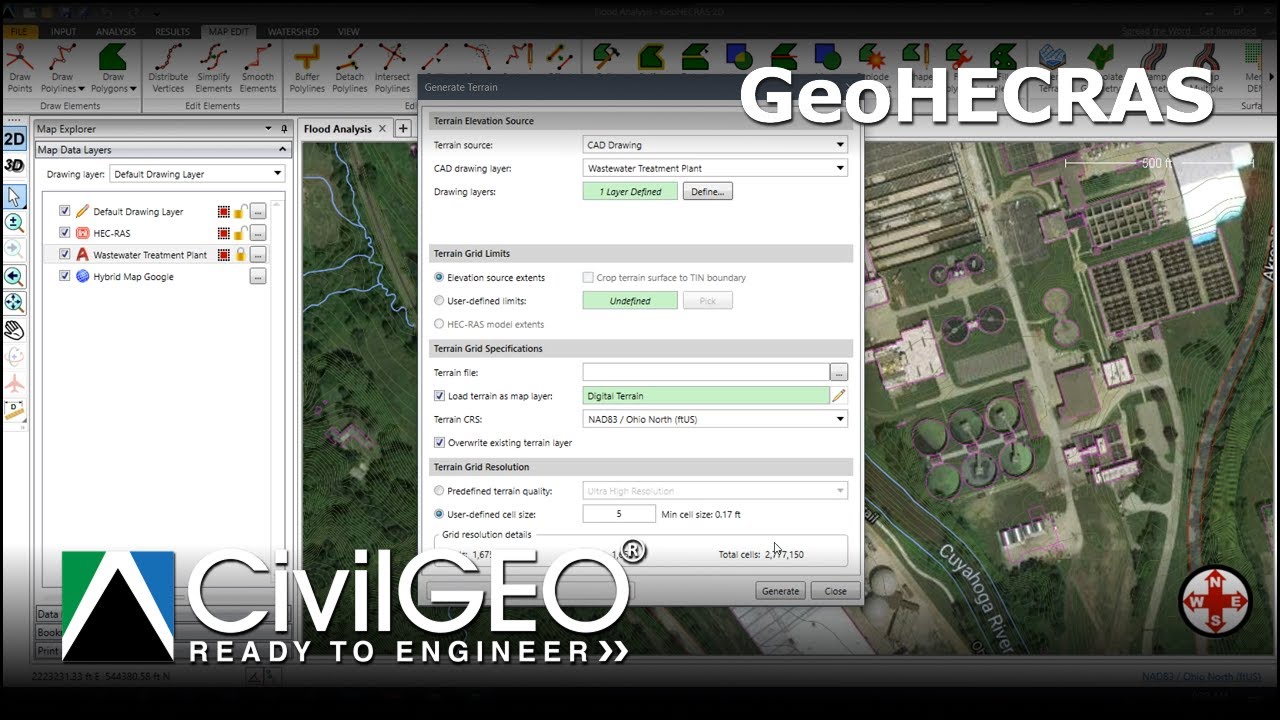This screenshot has width=1280, height=720.
Task: Uncheck Overwrite existing terrain layer
Action: [439, 442]
